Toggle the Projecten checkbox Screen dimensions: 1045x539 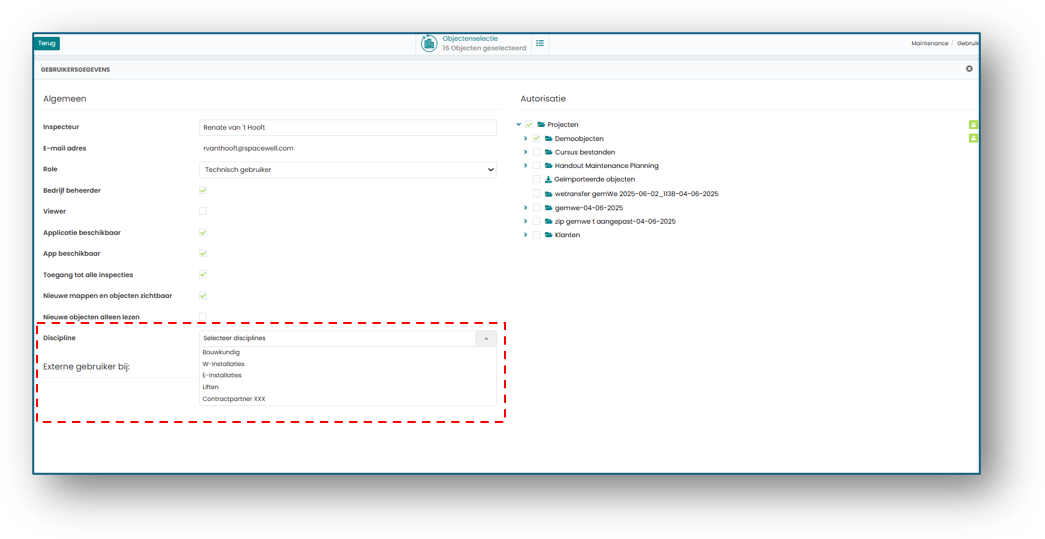[x=529, y=125]
